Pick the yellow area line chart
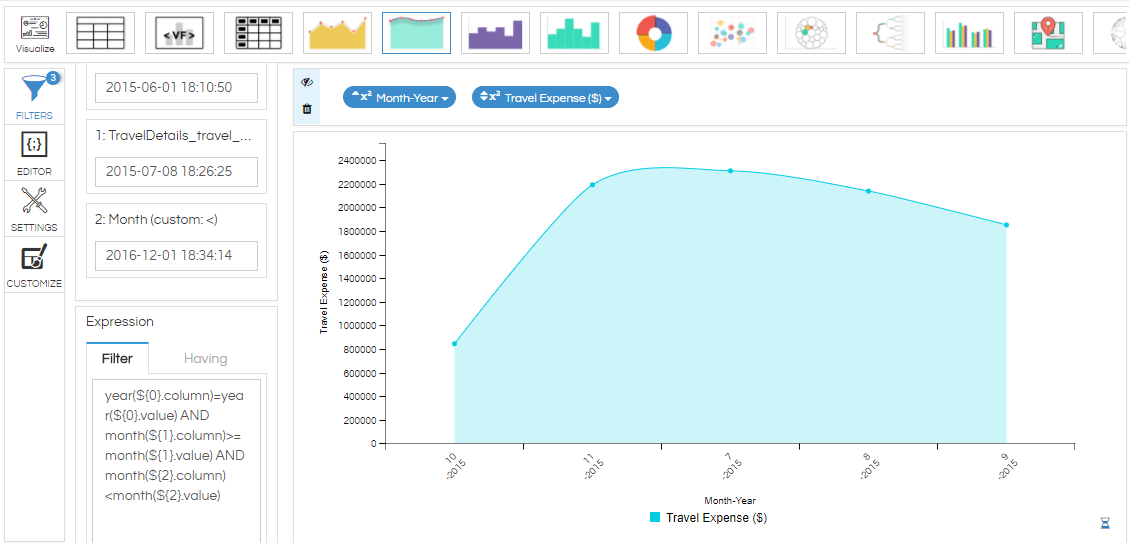The height and width of the screenshot is (543, 1129). pyautogui.click(x=337, y=33)
